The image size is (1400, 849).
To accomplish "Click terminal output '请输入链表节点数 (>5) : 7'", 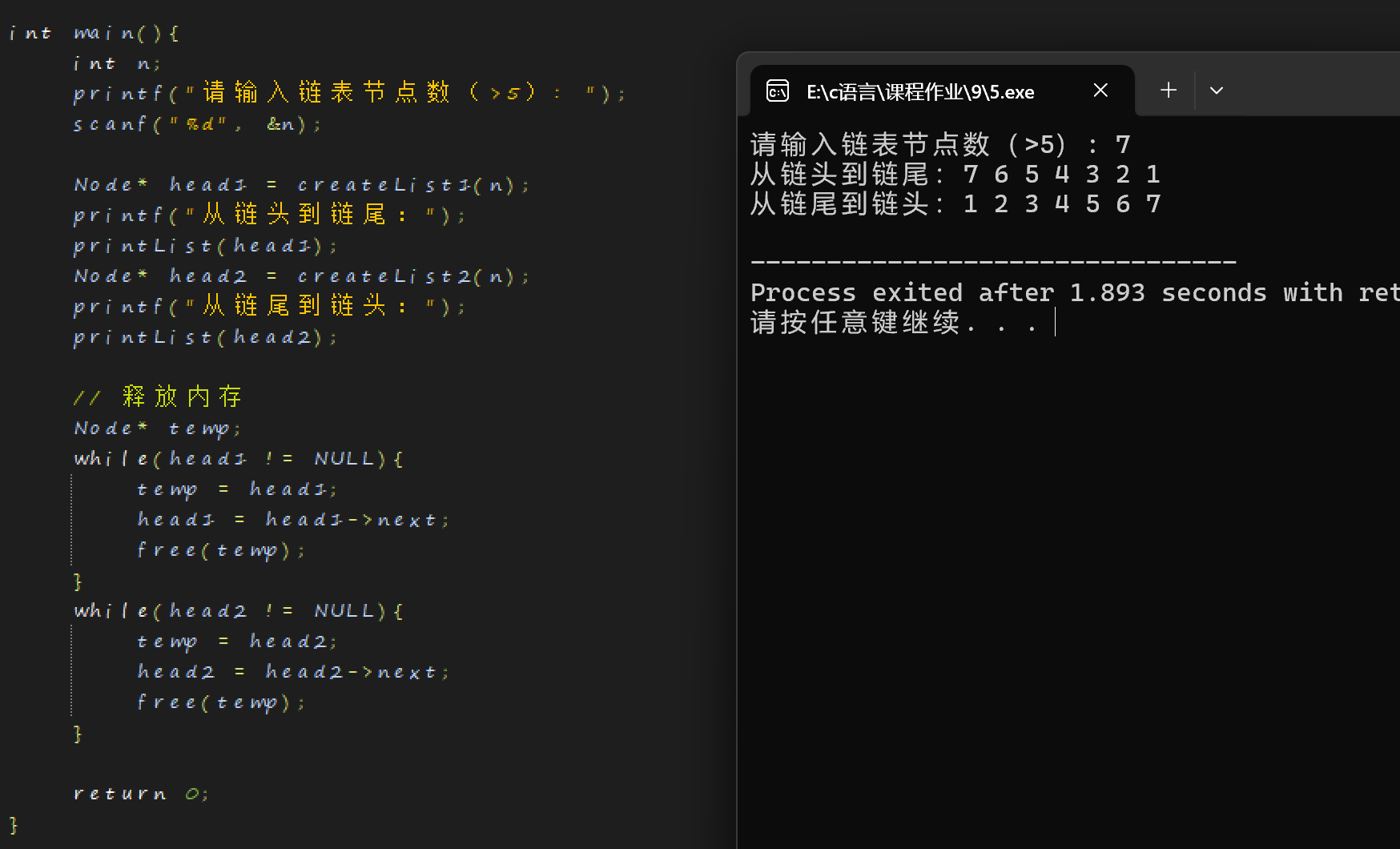I will 941,145.
